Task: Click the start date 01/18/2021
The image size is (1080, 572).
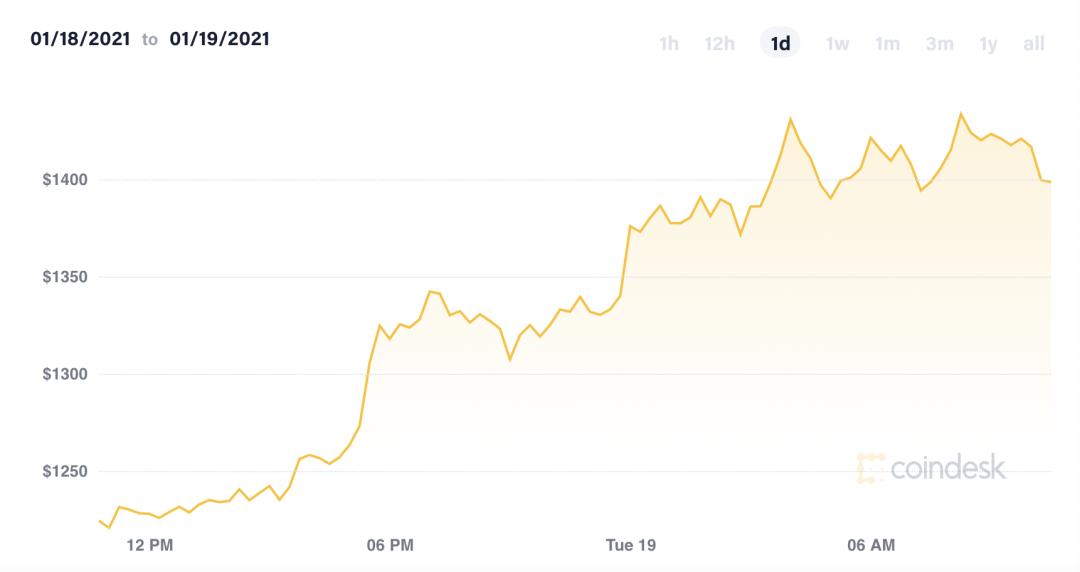Action: (x=80, y=39)
